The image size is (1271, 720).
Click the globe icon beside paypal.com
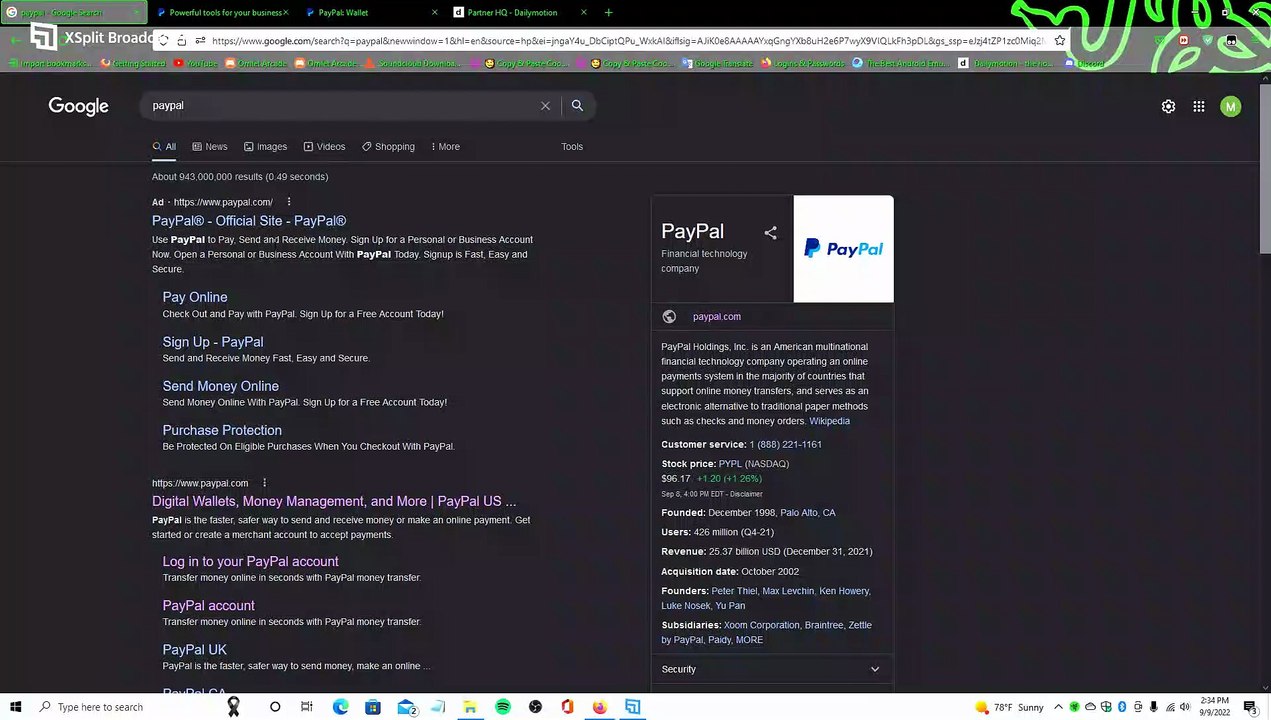(669, 316)
